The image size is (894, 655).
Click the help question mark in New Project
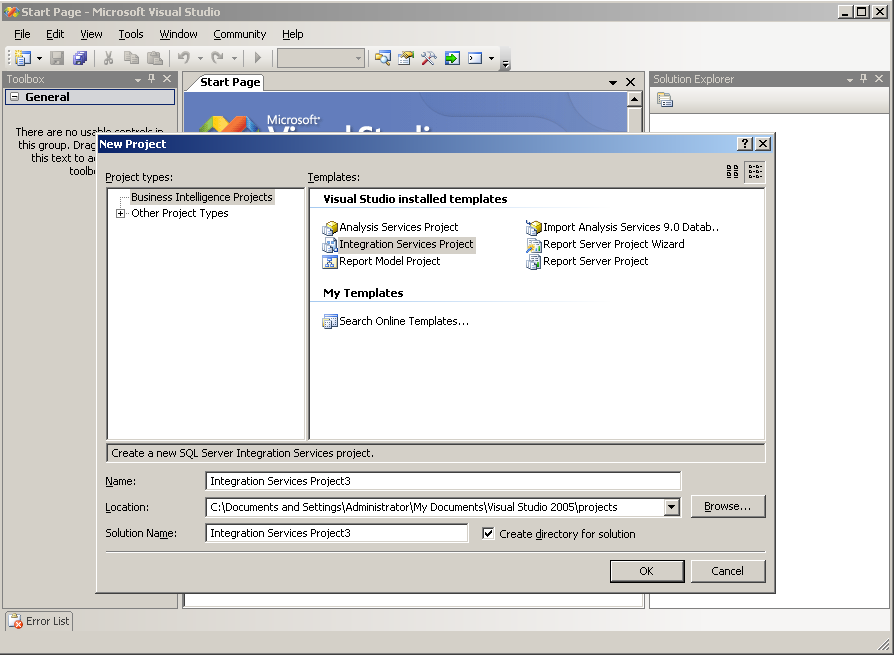point(745,144)
